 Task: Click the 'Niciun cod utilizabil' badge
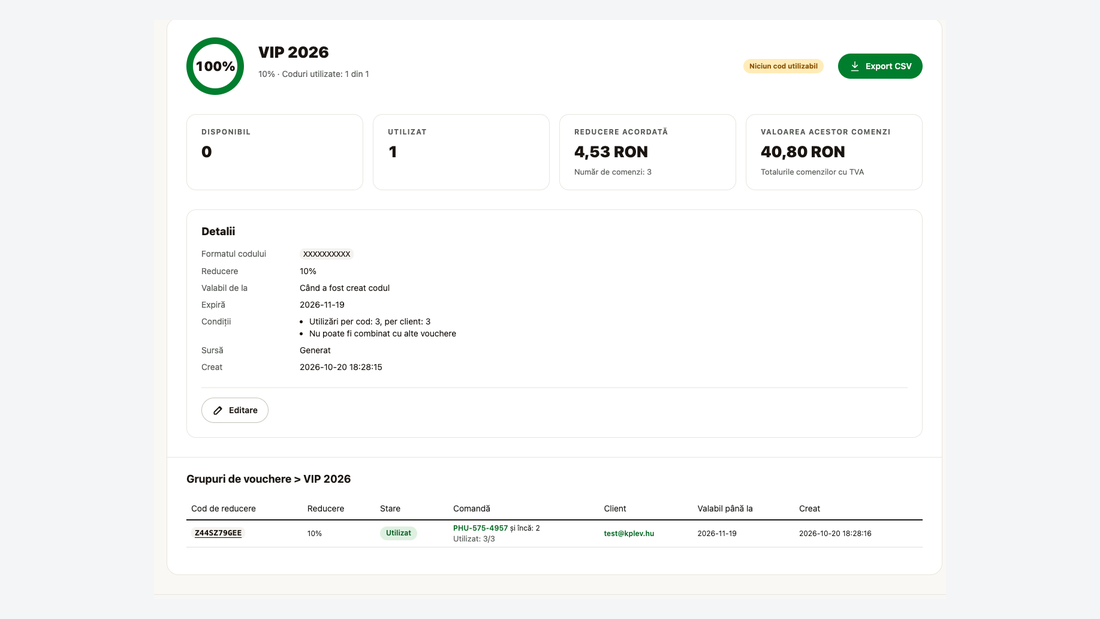(x=783, y=66)
